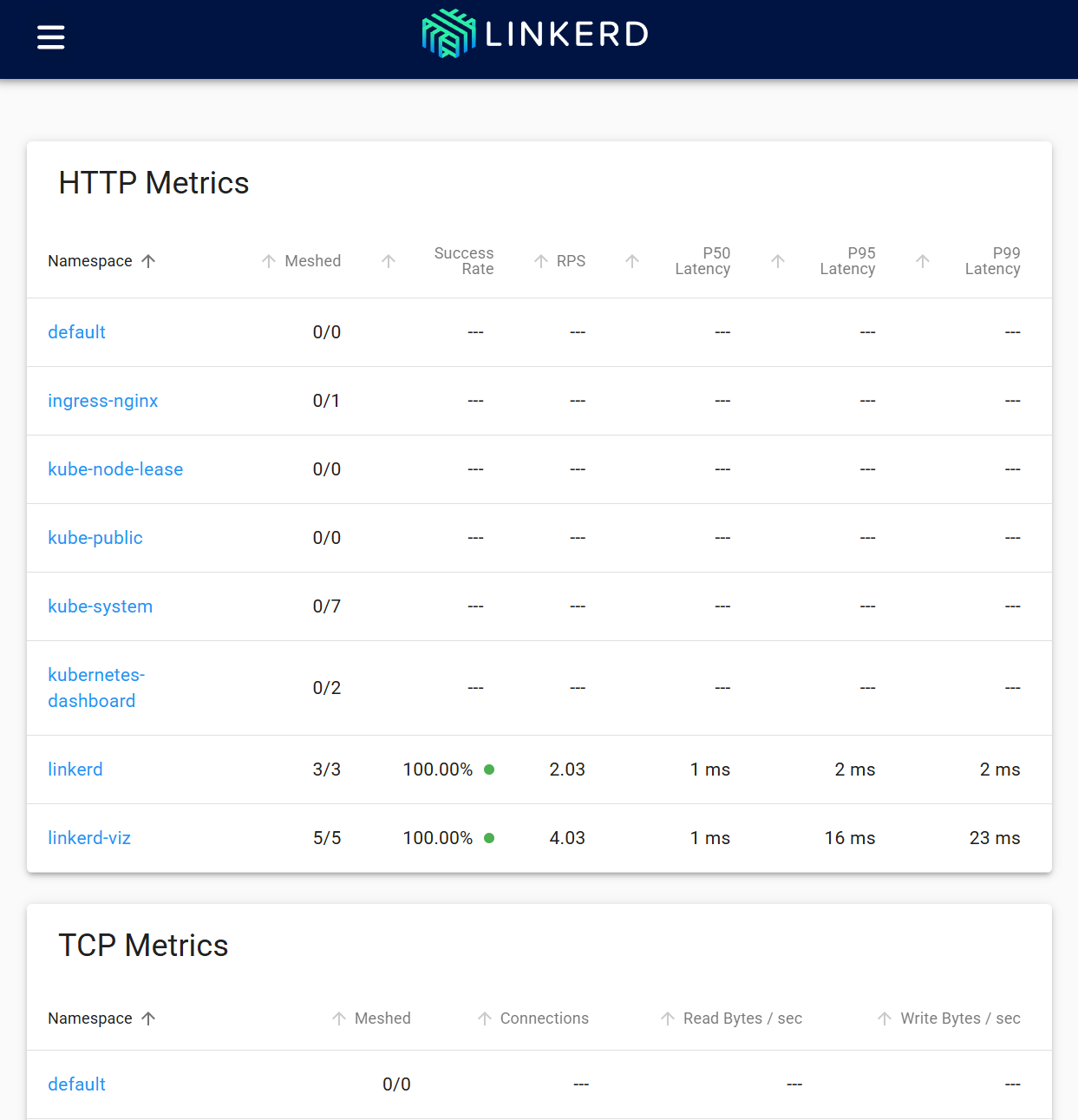Select the 0/2 meshed value for kubernetes-dashboard

point(327,688)
